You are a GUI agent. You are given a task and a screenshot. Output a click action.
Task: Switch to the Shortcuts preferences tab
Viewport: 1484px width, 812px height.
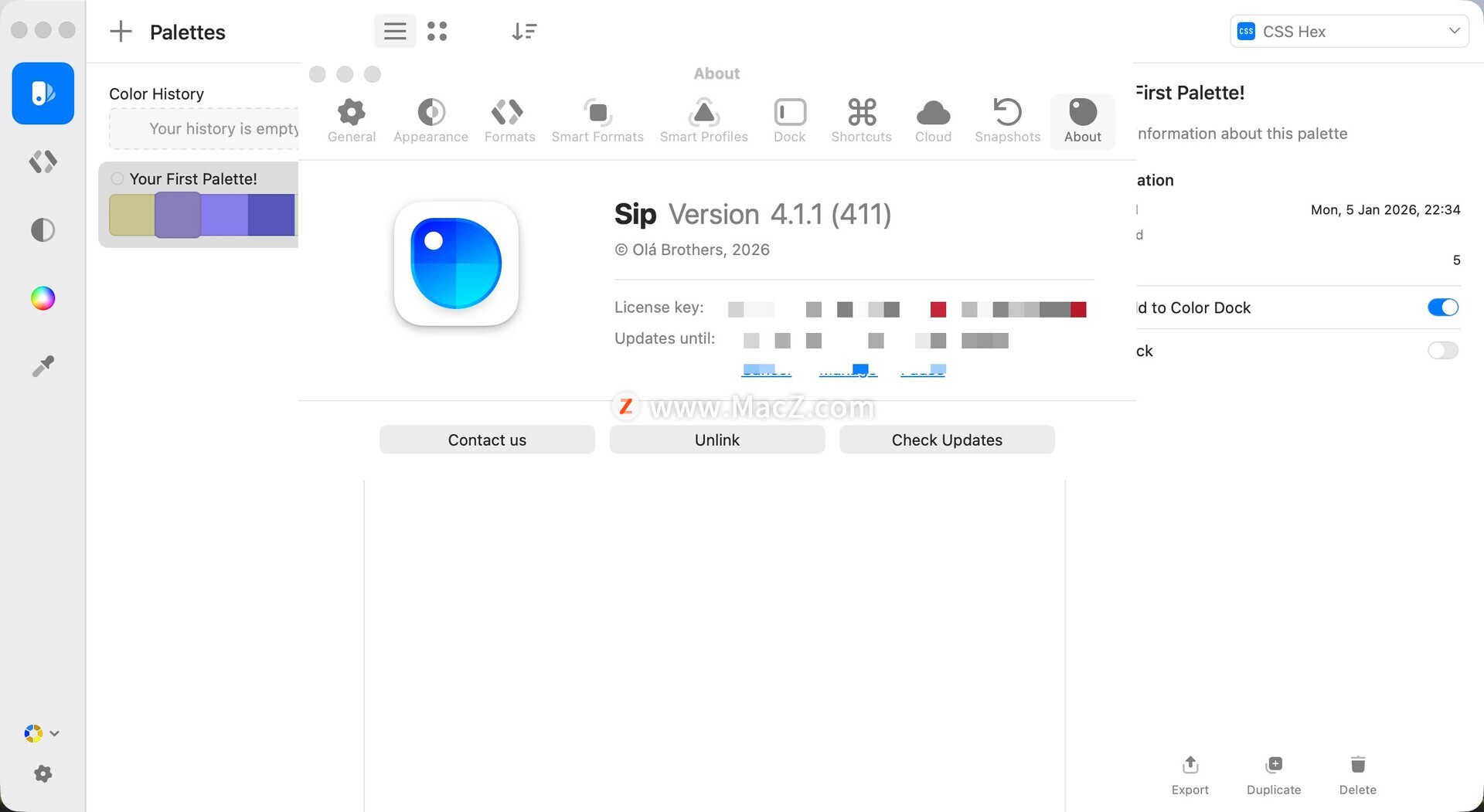[861, 121]
